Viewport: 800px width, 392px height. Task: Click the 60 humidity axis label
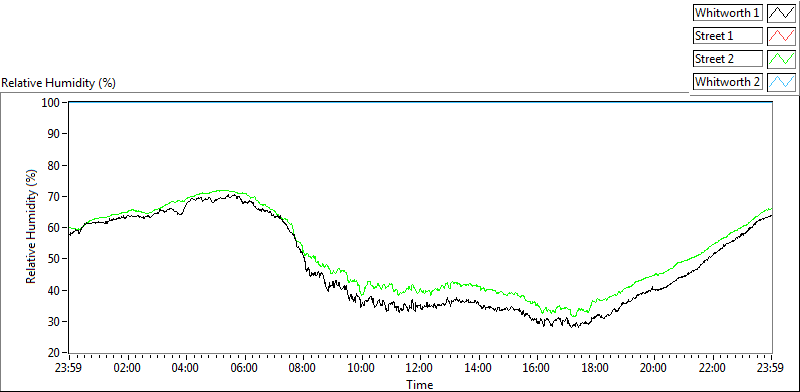pos(55,228)
